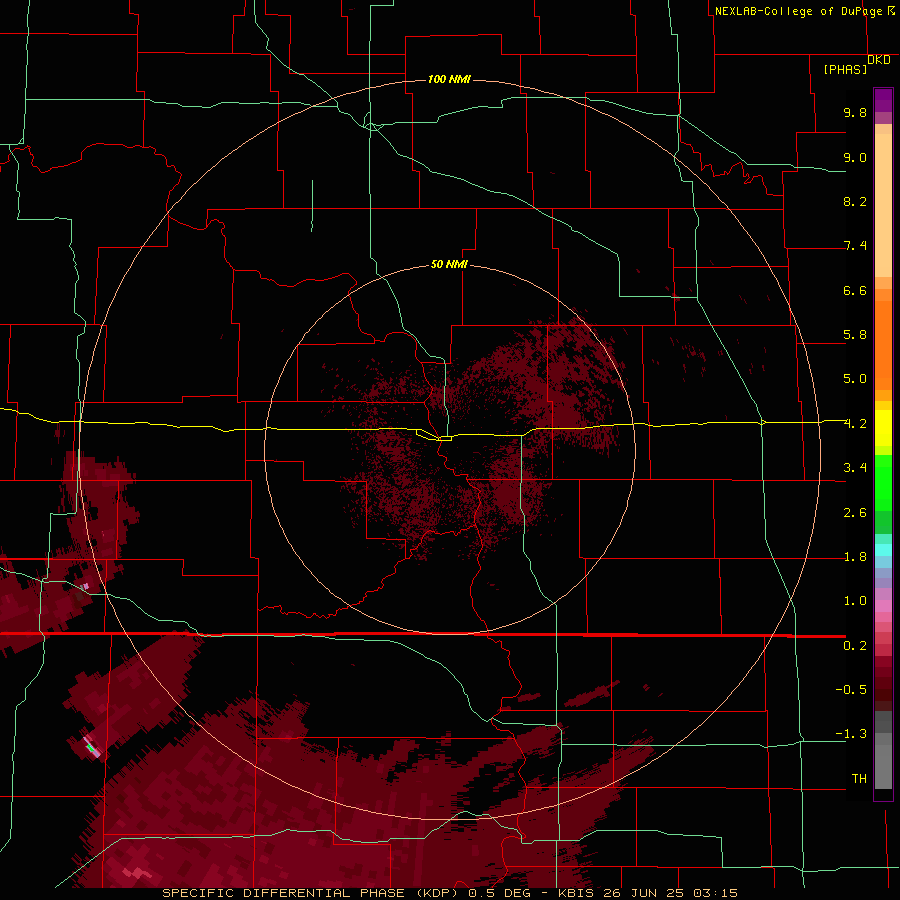Click the 5.0 legend value
The width and height of the screenshot is (900, 900).
pos(855,379)
